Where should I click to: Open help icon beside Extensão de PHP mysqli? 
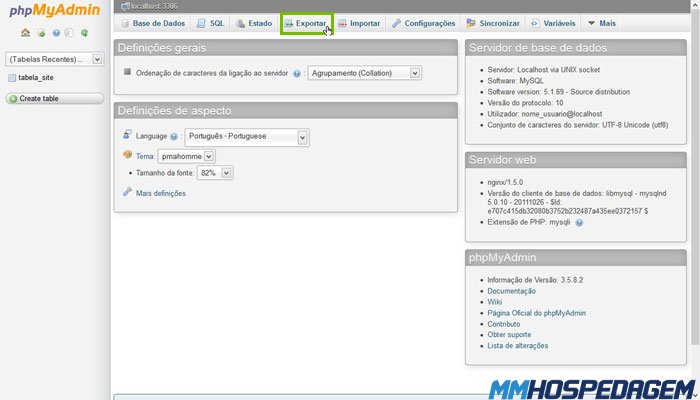579,223
